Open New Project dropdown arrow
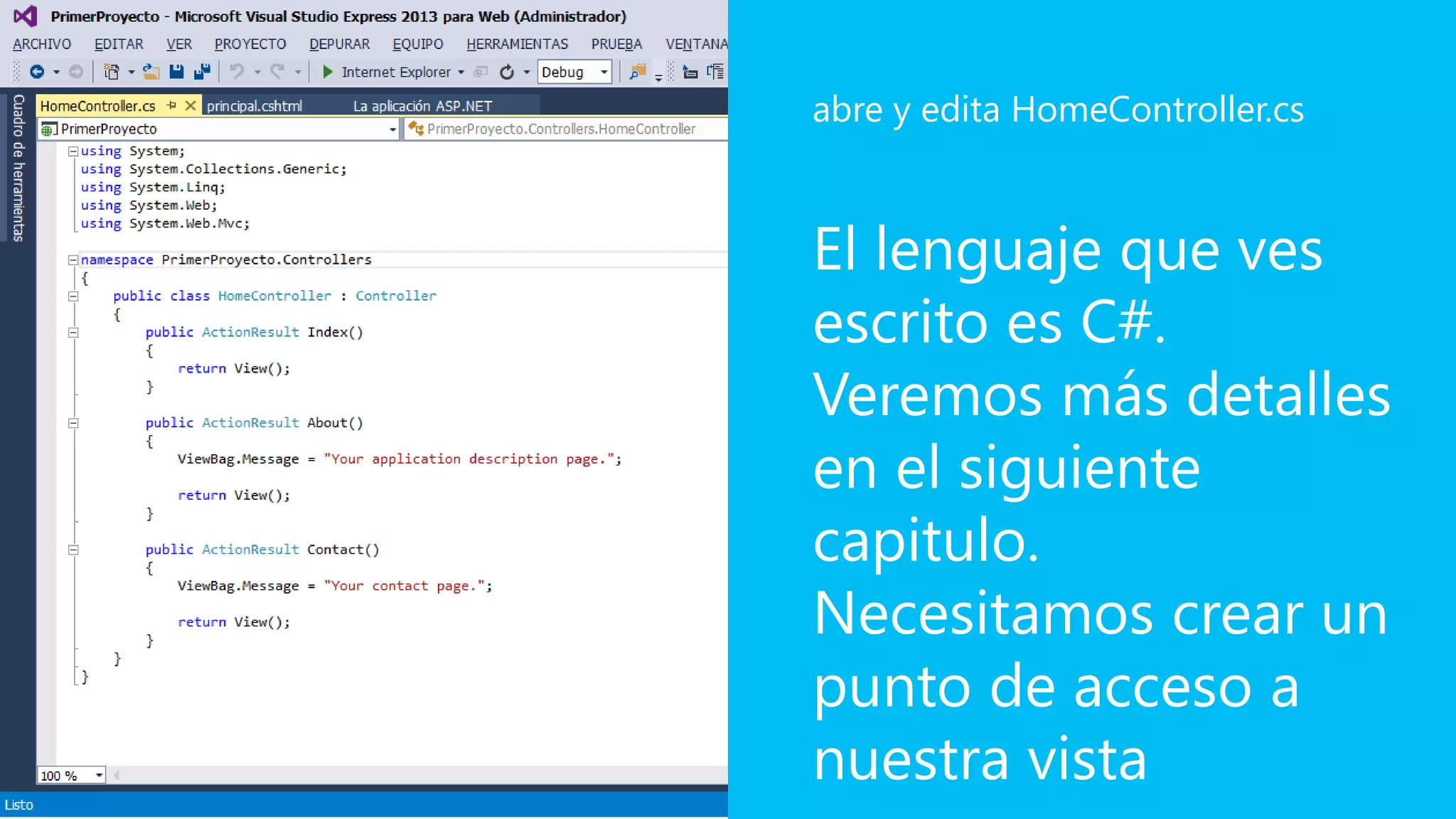This screenshot has width=1456, height=819. (132, 72)
